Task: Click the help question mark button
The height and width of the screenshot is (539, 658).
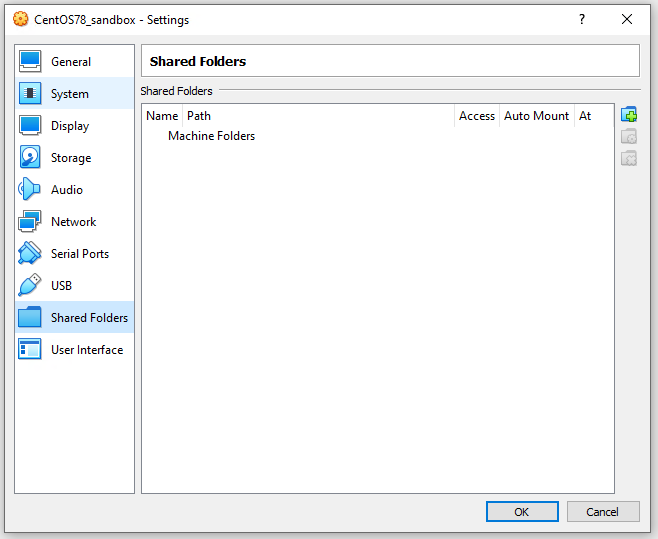Action: point(582,19)
